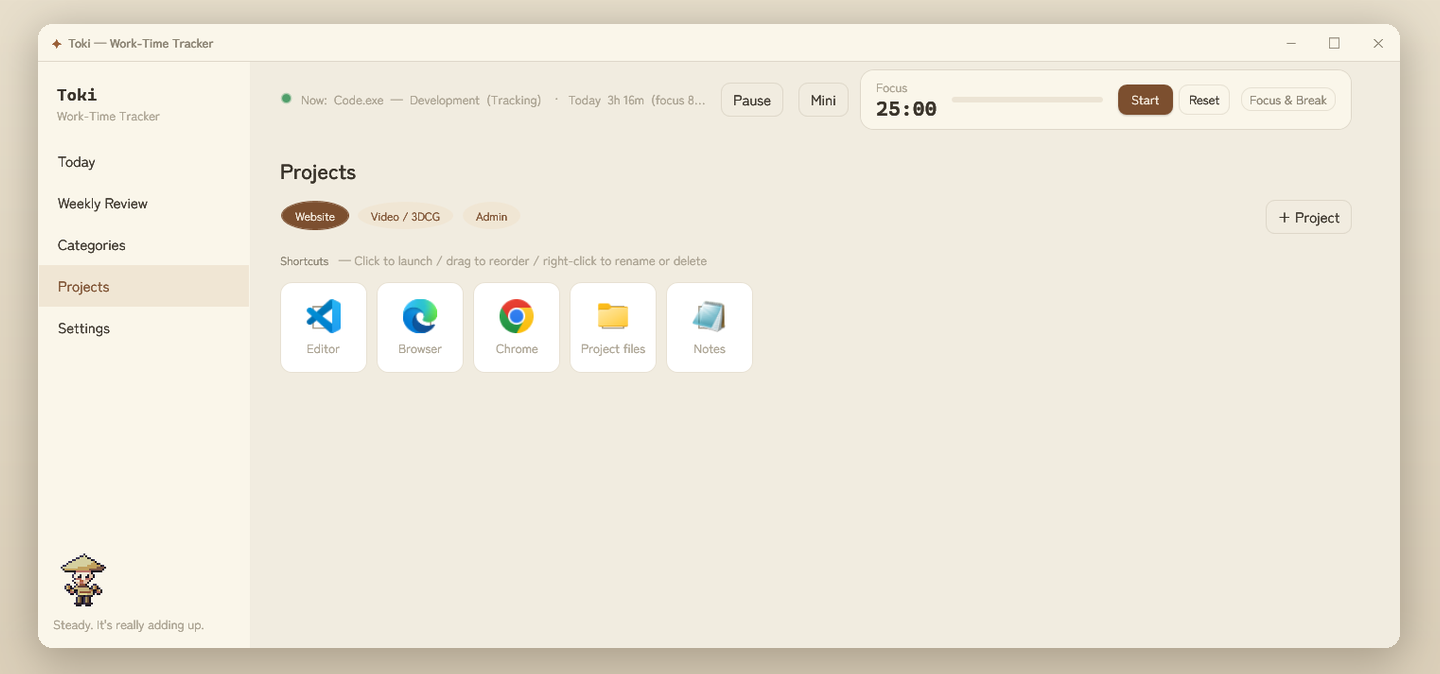This screenshot has height=674, width=1440.
Task: Open the Project files folder shortcut
Action: (x=613, y=327)
